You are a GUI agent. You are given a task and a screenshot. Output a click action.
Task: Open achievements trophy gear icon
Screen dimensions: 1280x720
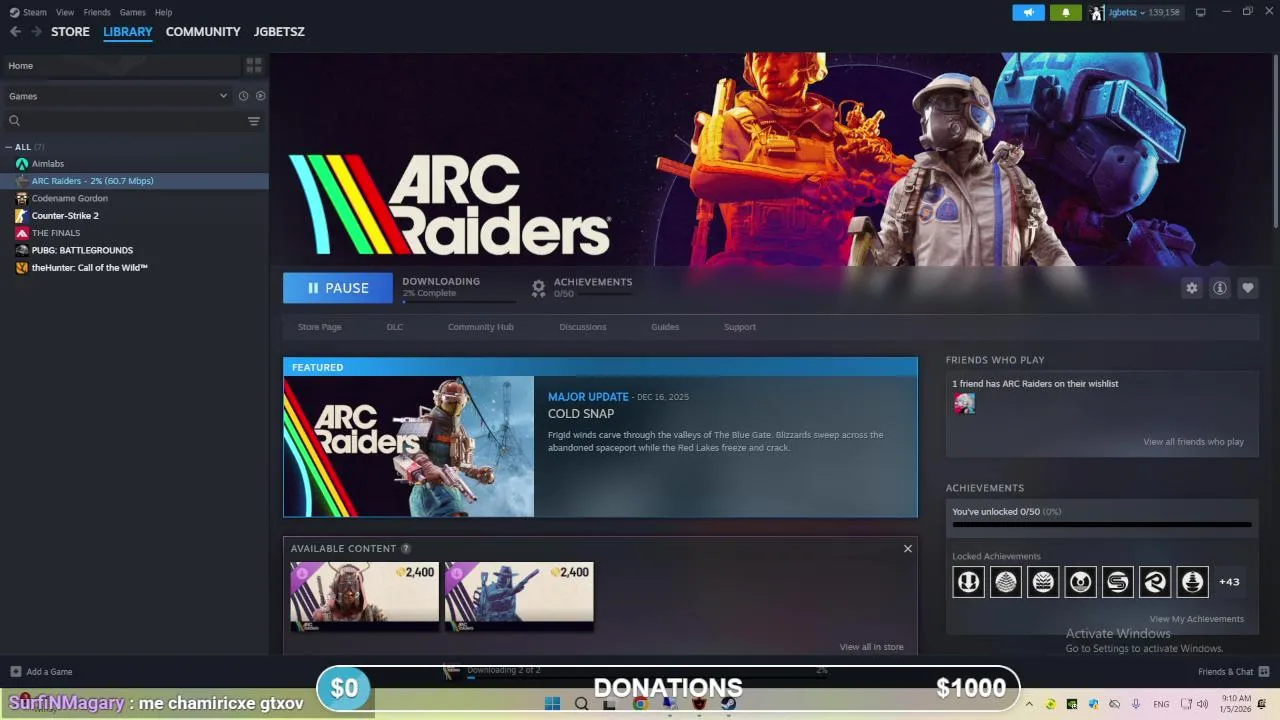tap(538, 288)
